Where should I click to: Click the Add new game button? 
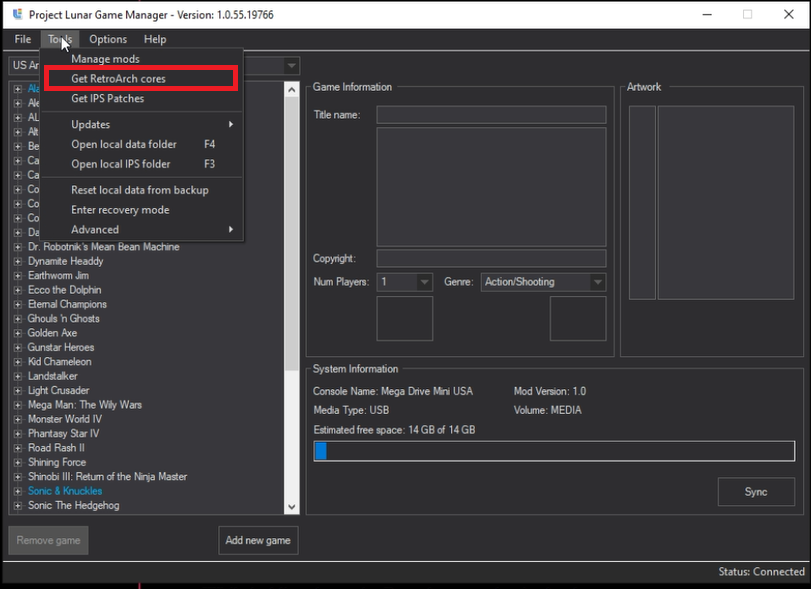(x=258, y=540)
